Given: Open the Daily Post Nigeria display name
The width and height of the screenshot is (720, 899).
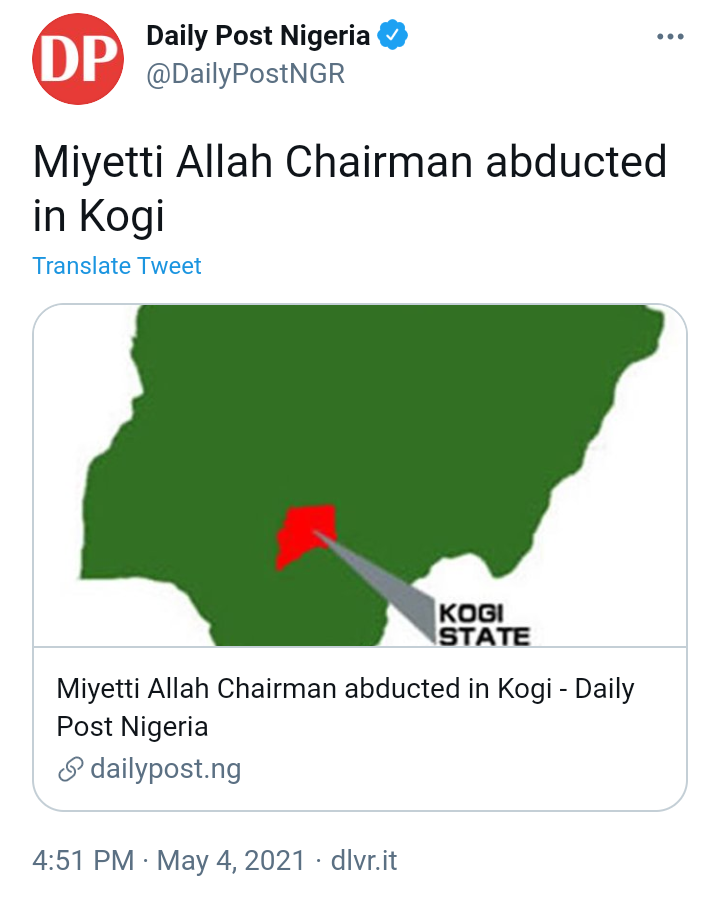Looking at the screenshot, I should coord(258,36).
